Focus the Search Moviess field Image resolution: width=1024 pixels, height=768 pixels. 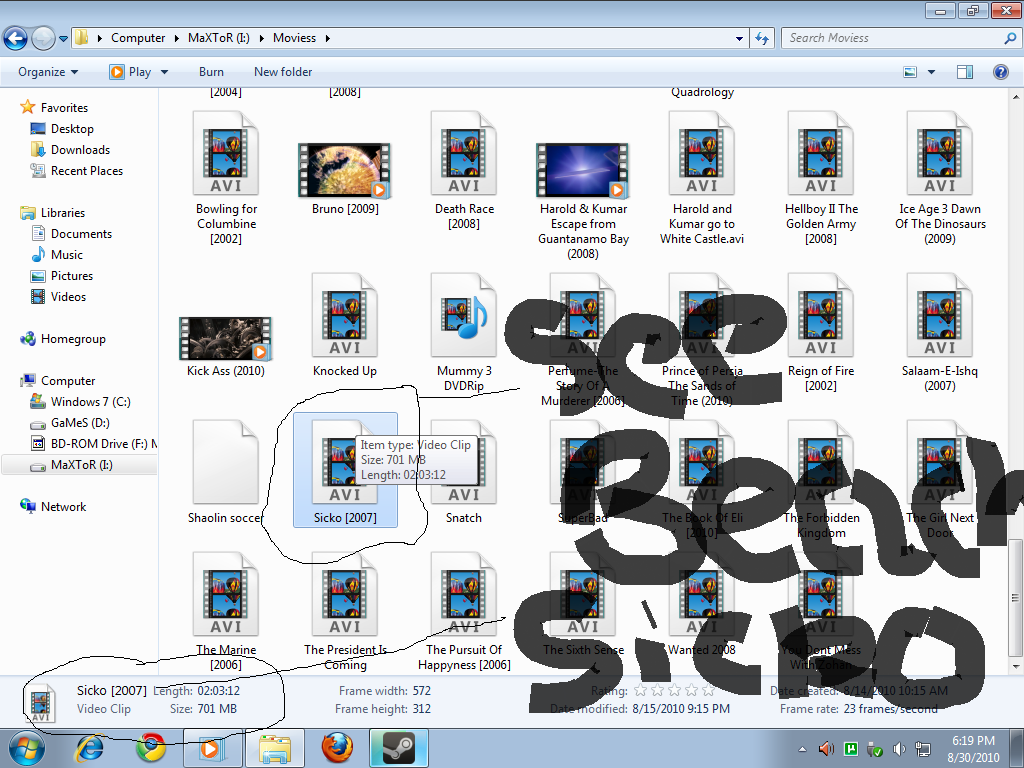(901, 38)
